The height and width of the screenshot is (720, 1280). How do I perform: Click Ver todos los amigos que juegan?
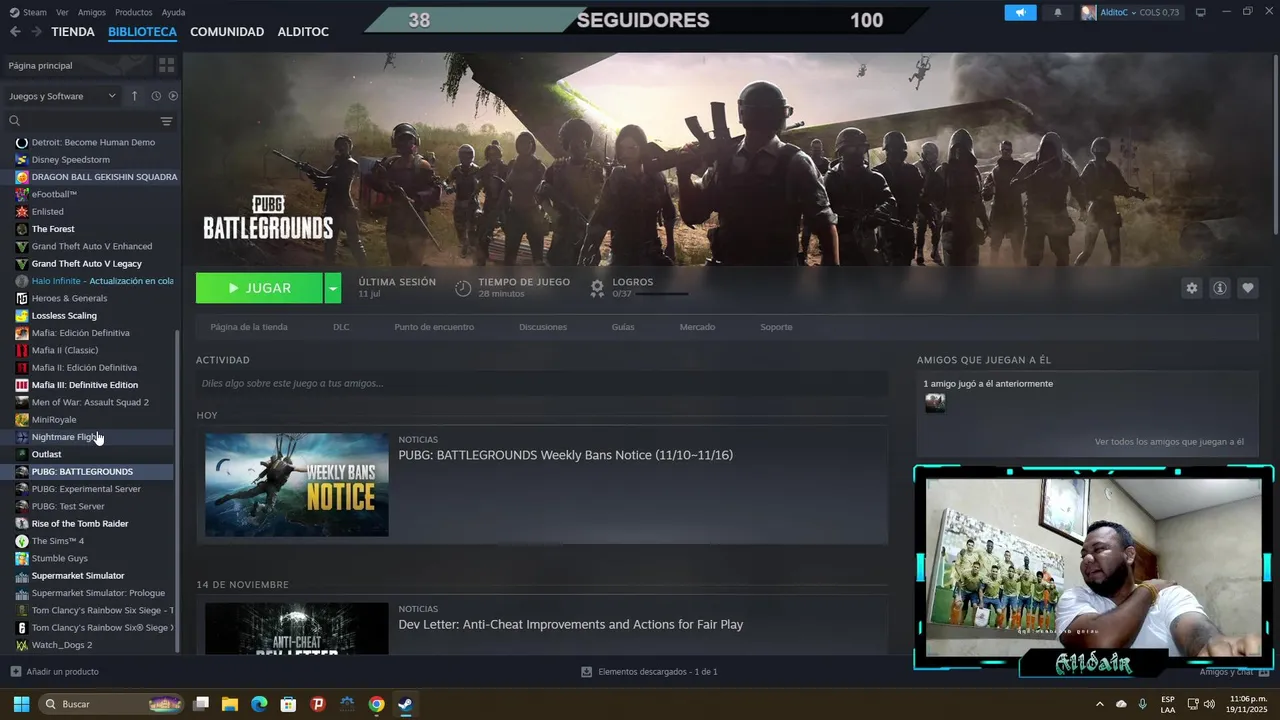1169,441
